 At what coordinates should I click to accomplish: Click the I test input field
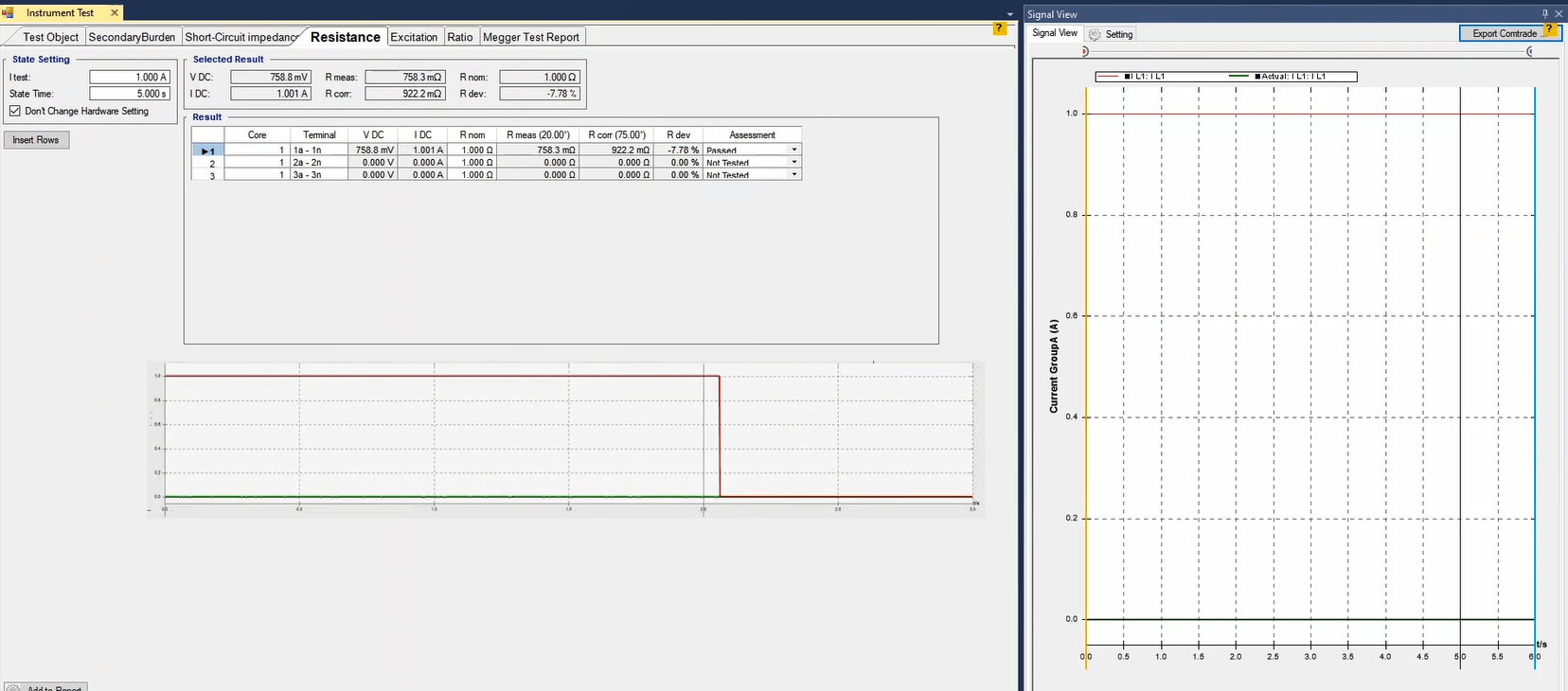coord(130,77)
